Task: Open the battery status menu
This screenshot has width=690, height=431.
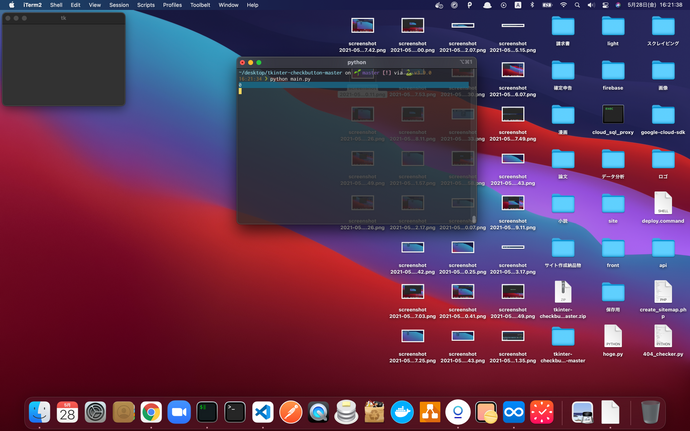Action: [547, 5]
